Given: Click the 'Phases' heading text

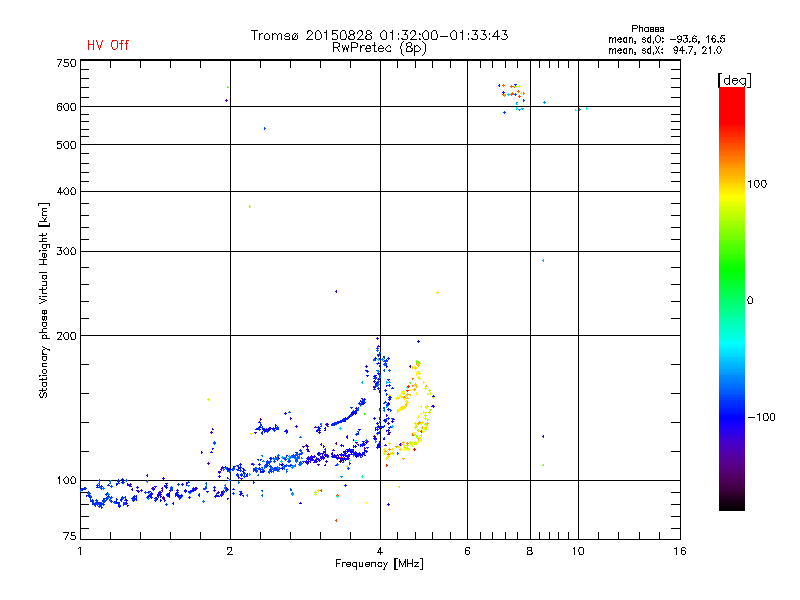Looking at the screenshot, I should (x=647, y=29).
